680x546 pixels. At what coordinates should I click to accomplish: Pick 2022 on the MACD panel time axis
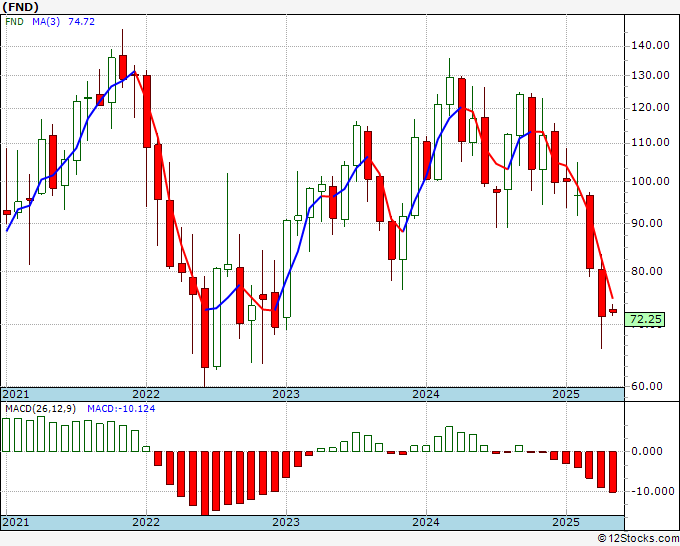click(x=146, y=522)
